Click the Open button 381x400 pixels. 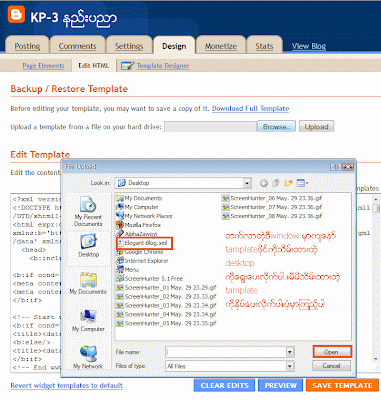click(x=332, y=352)
